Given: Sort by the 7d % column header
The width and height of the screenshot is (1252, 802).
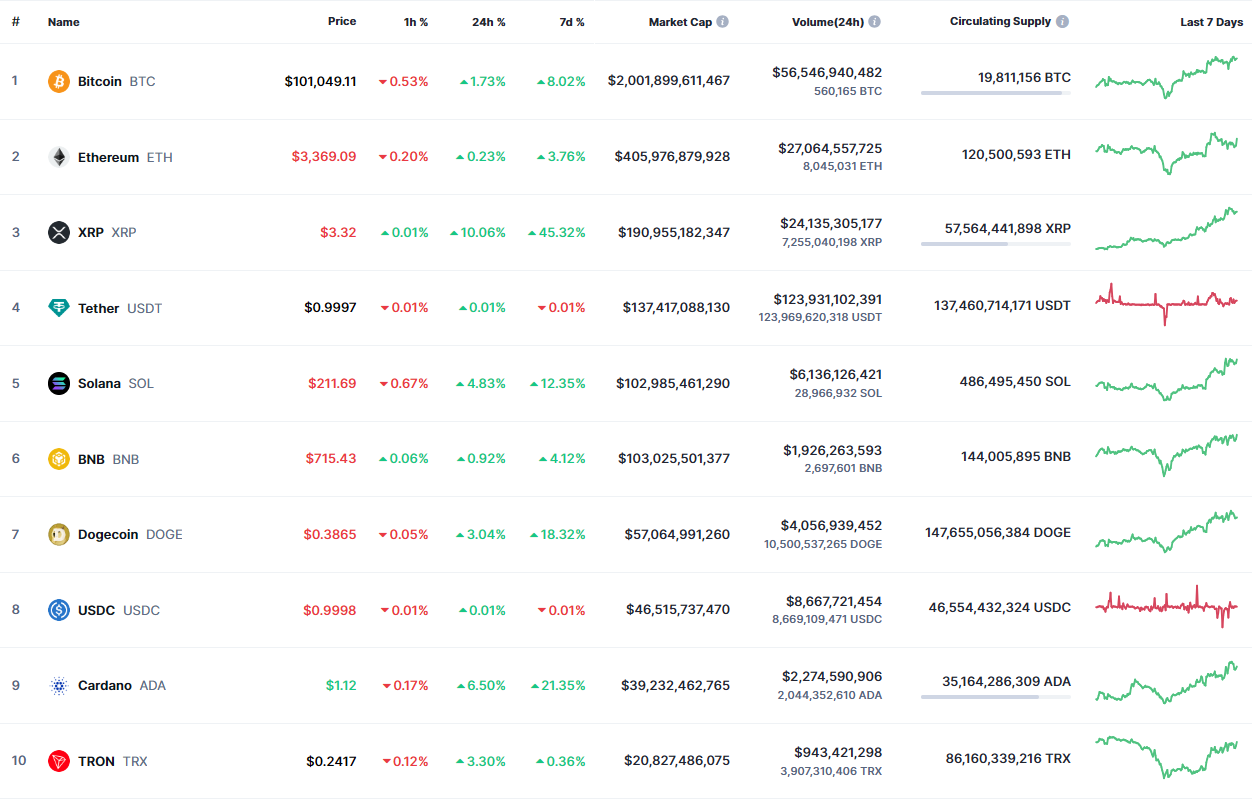Looking at the screenshot, I should (572, 21).
